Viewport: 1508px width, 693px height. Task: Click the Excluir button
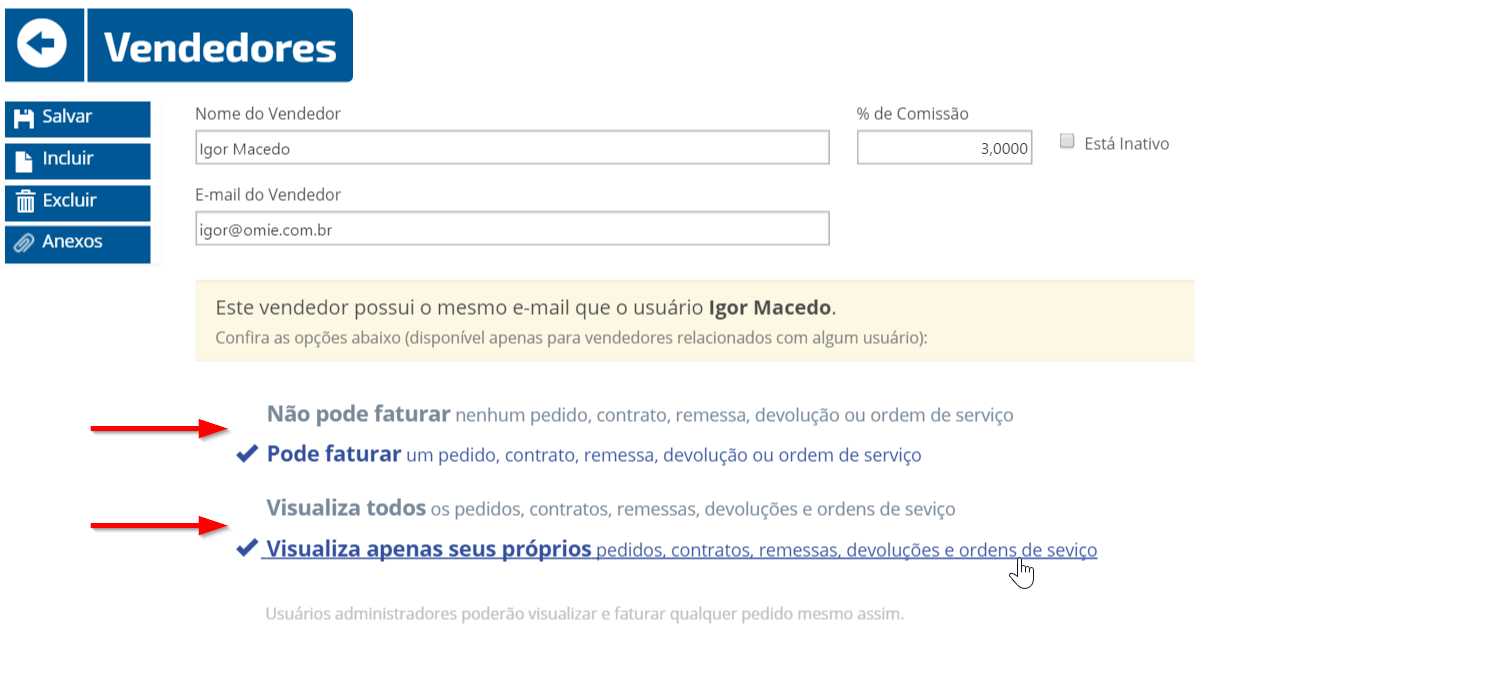[78, 202]
